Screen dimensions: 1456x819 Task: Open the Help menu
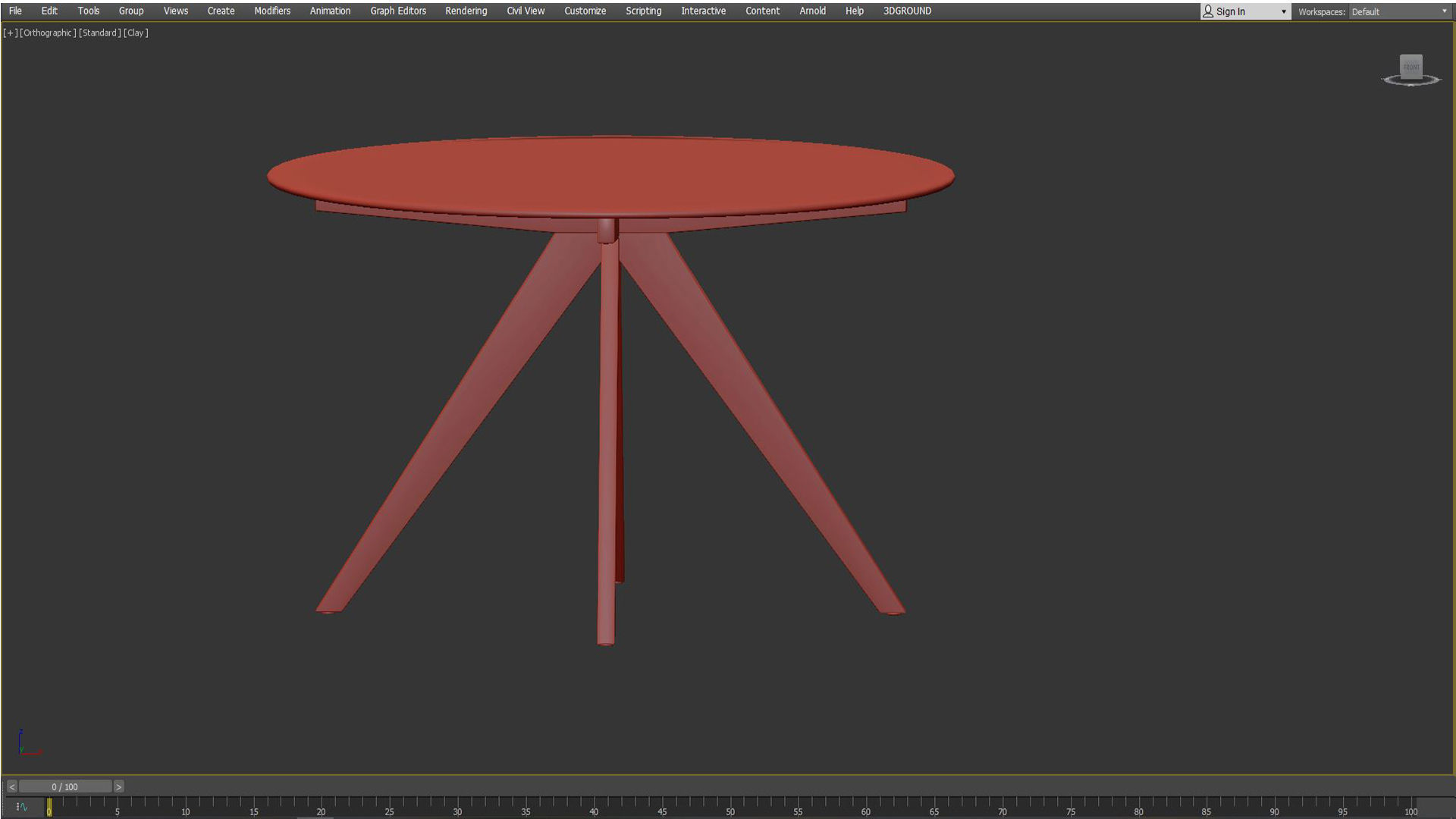pos(855,11)
